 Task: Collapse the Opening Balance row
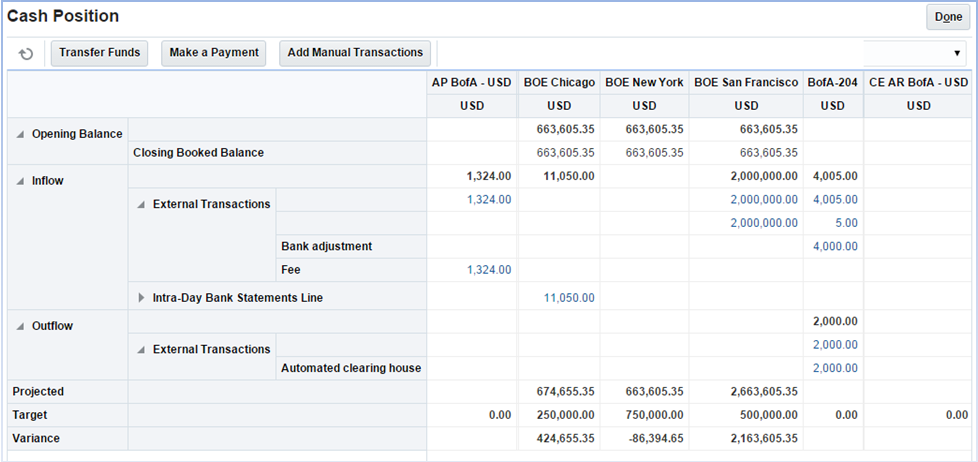pyautogui.click(x=20, y=134)
